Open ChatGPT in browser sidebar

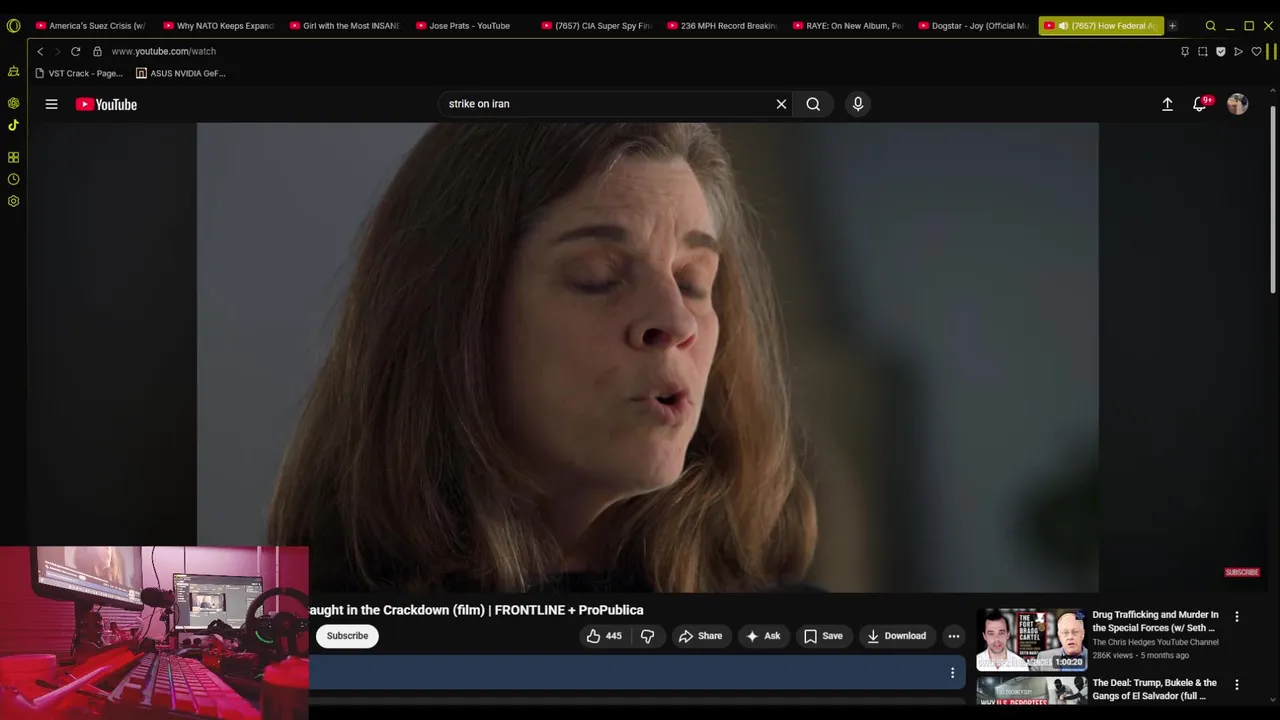coord(13,103)
